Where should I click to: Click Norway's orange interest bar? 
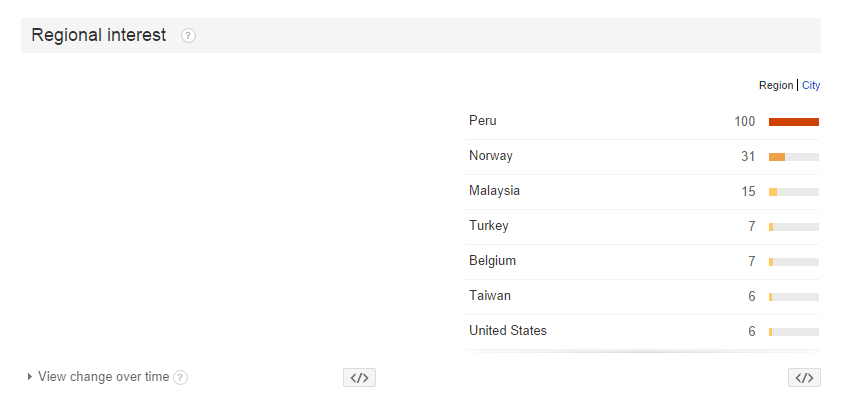[777, 157]
